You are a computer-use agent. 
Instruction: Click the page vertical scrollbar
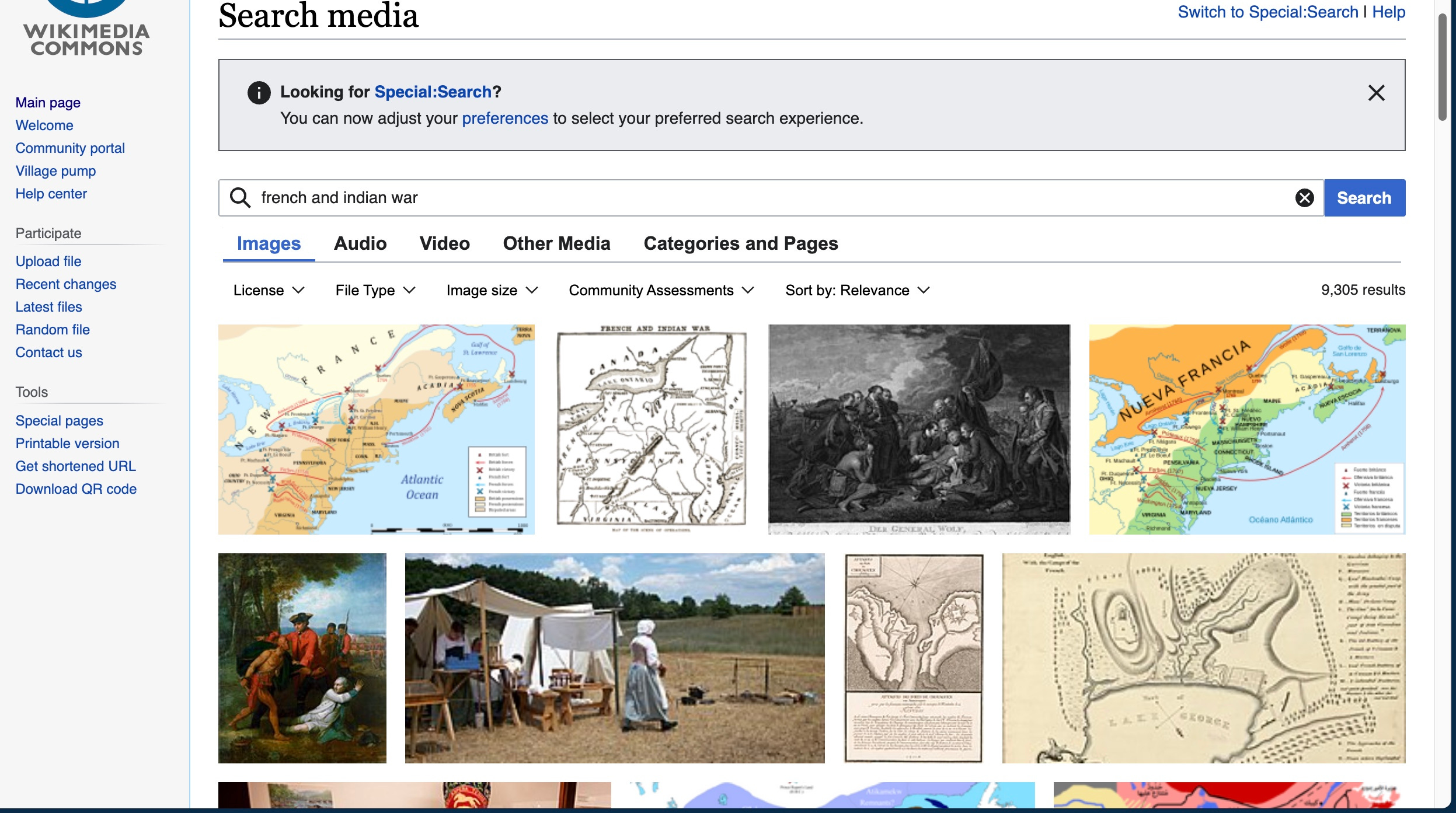tap(1442, 67)
